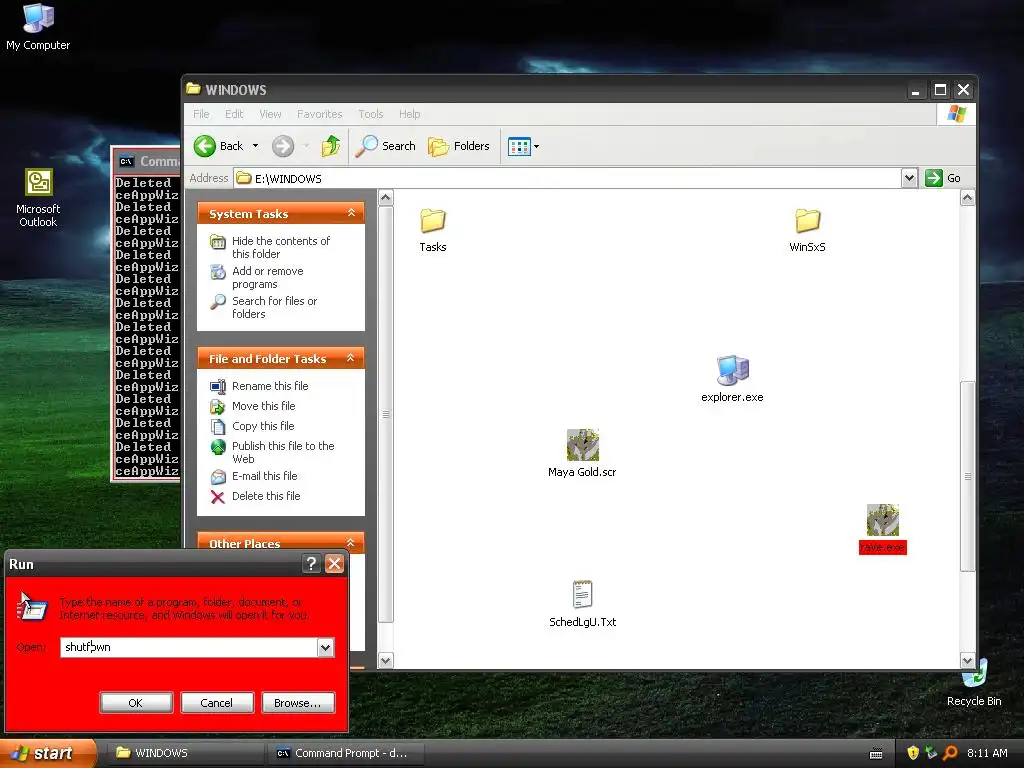Click the on-screen keyboard icon in taskbar
The width and height of the screenshot is (1024, 768).
tap(876, 754)
